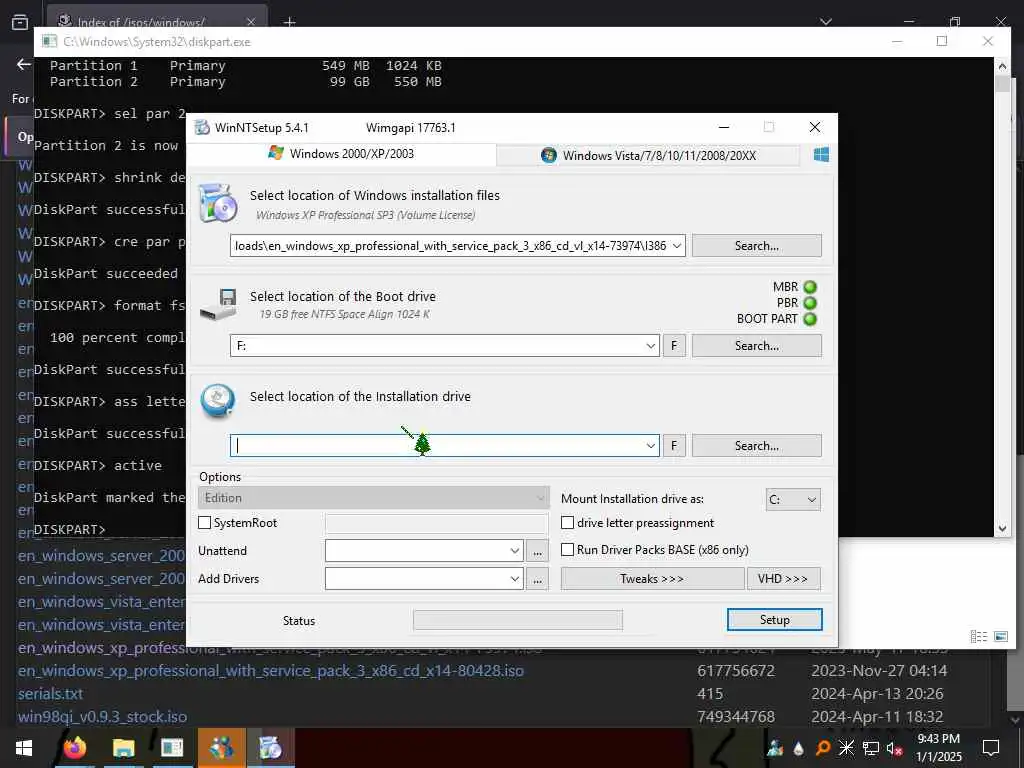Open the win98qi_v0.9.3_stock.iso link

tap(103, 716)
